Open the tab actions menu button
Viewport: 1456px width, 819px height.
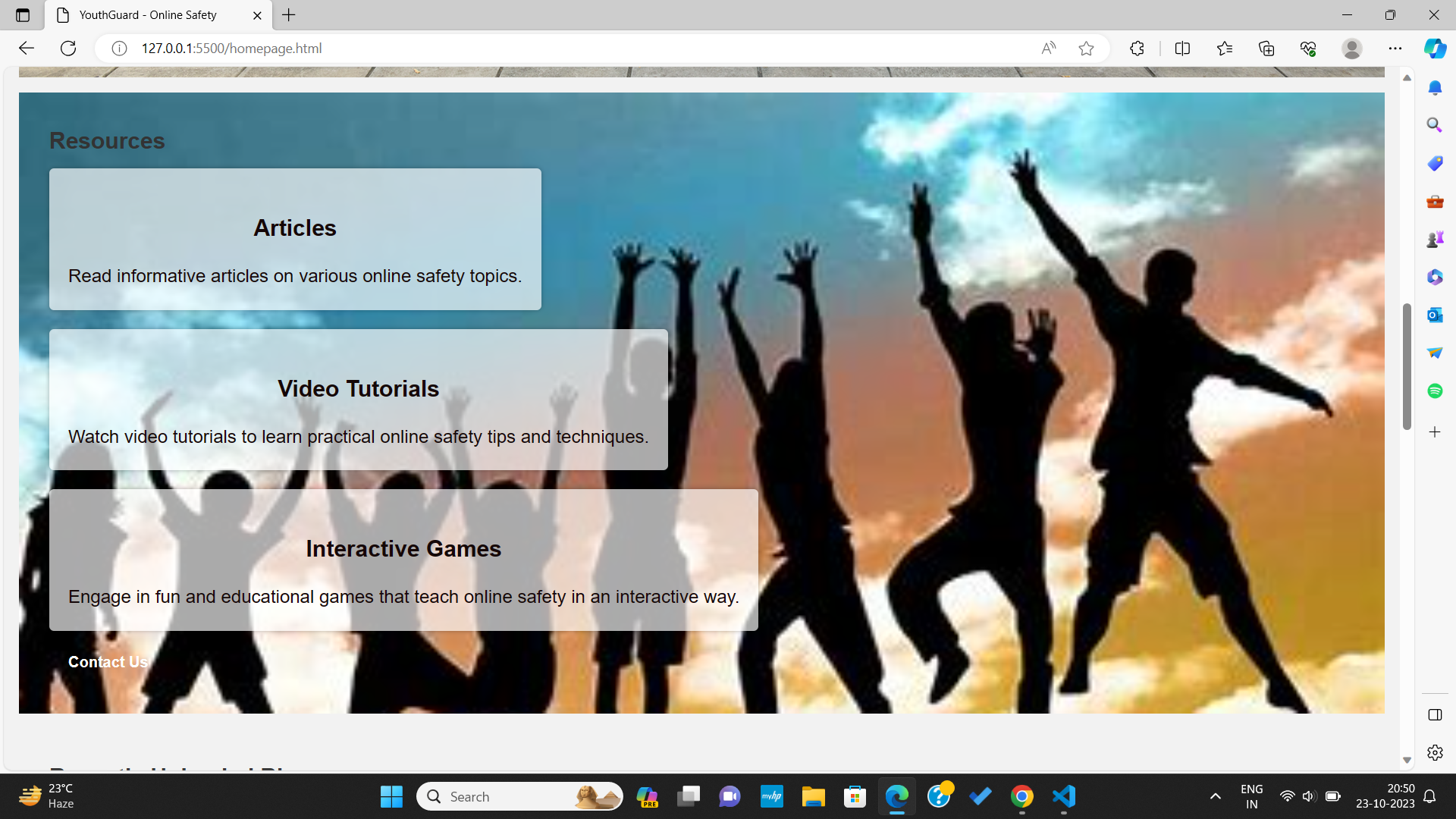pos(23,15)
